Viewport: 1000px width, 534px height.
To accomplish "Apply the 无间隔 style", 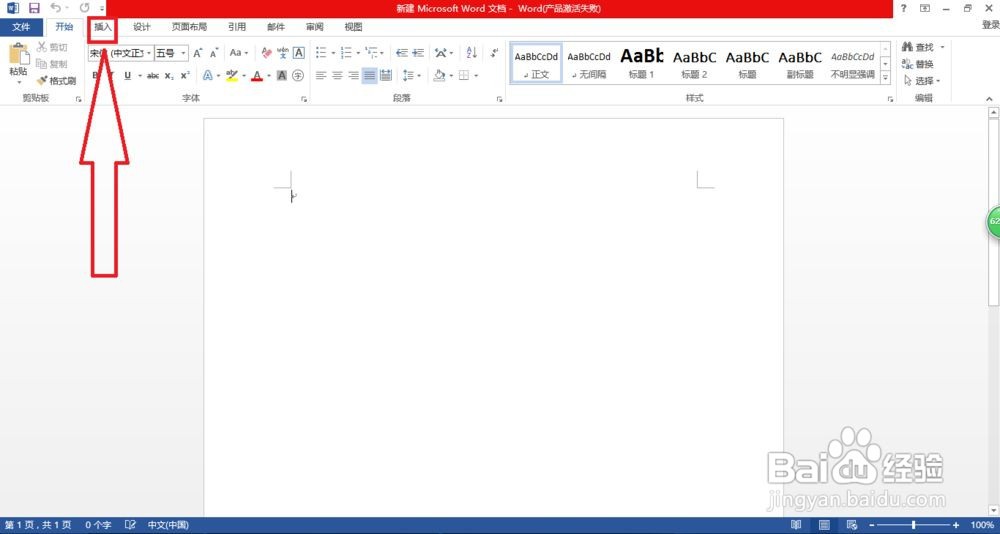I will coord(589,63).
